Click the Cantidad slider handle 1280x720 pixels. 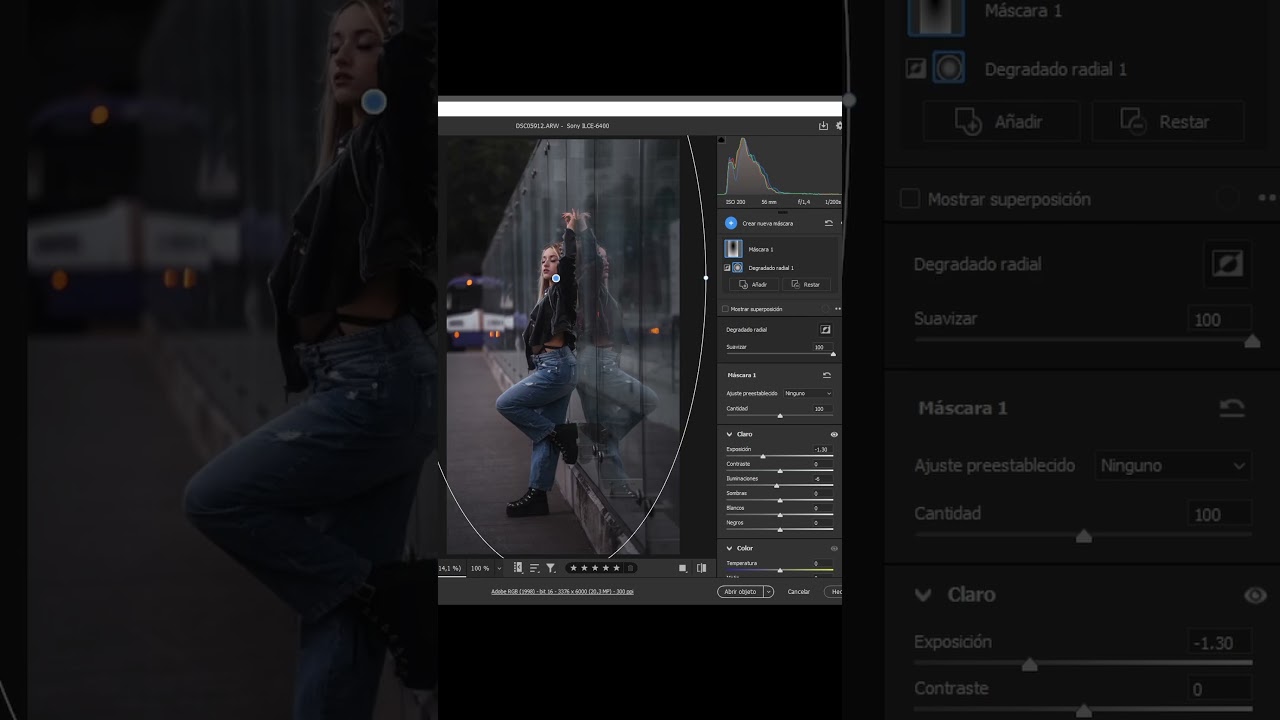click(780, 415)
